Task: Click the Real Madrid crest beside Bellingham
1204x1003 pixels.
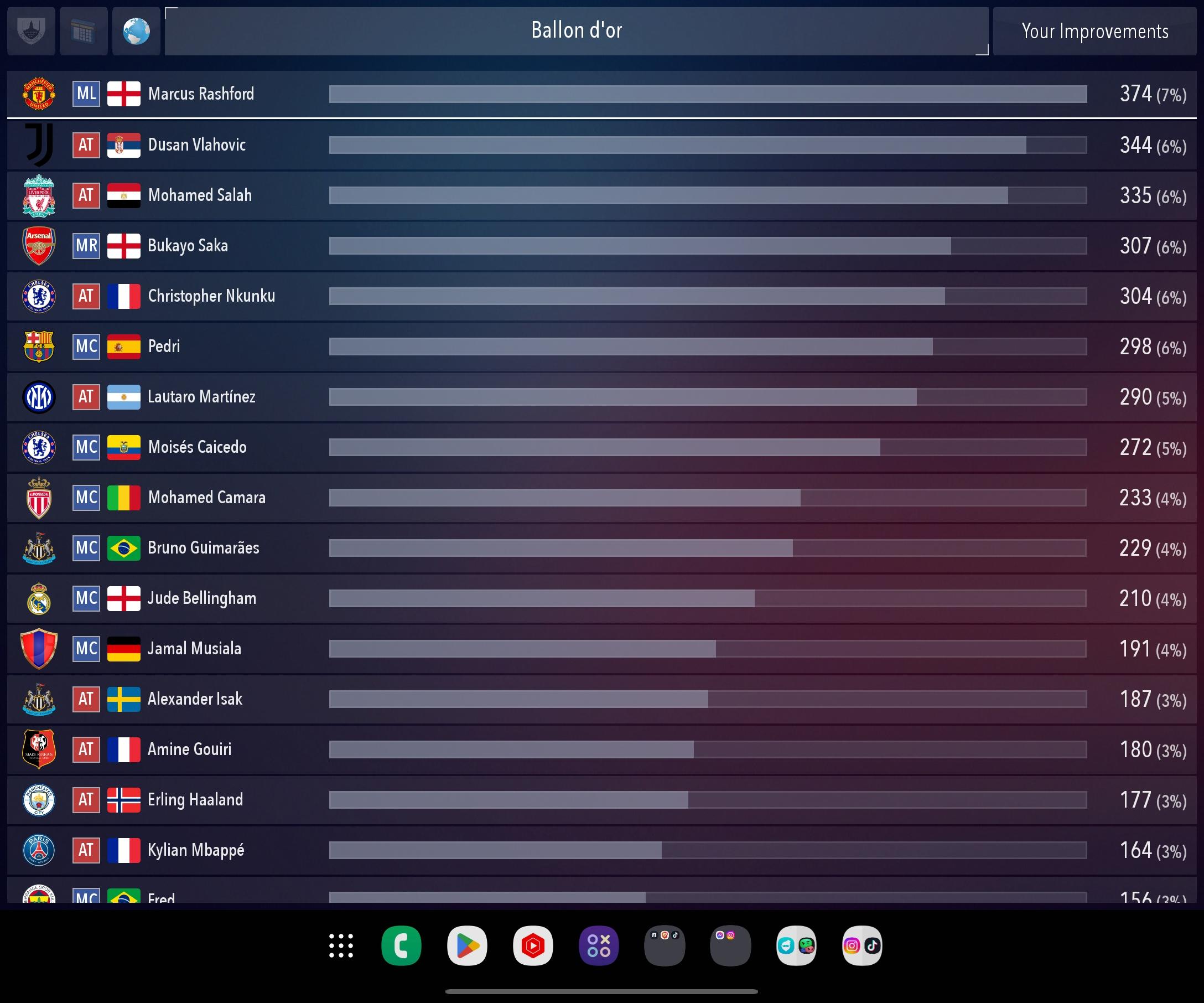Action: [x=39, y=599]
